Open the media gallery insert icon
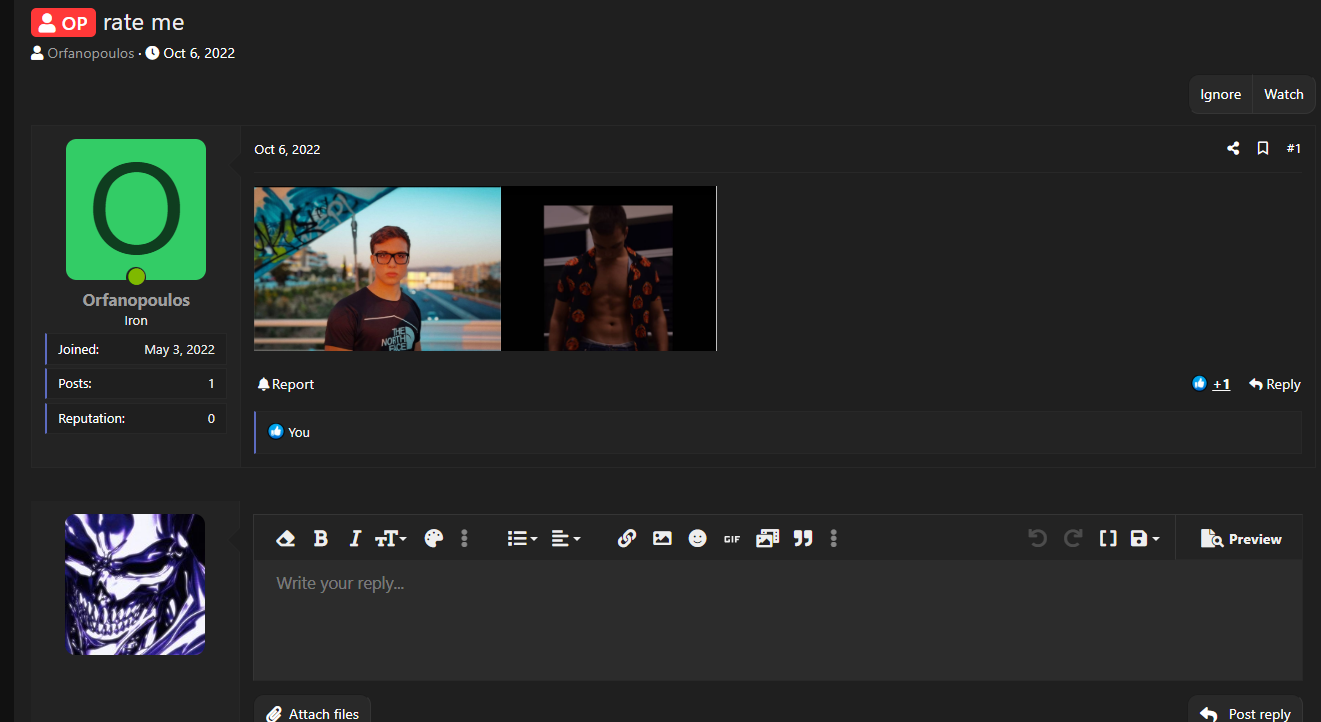Screen dimensions: 1321x722 coord(767,539)
